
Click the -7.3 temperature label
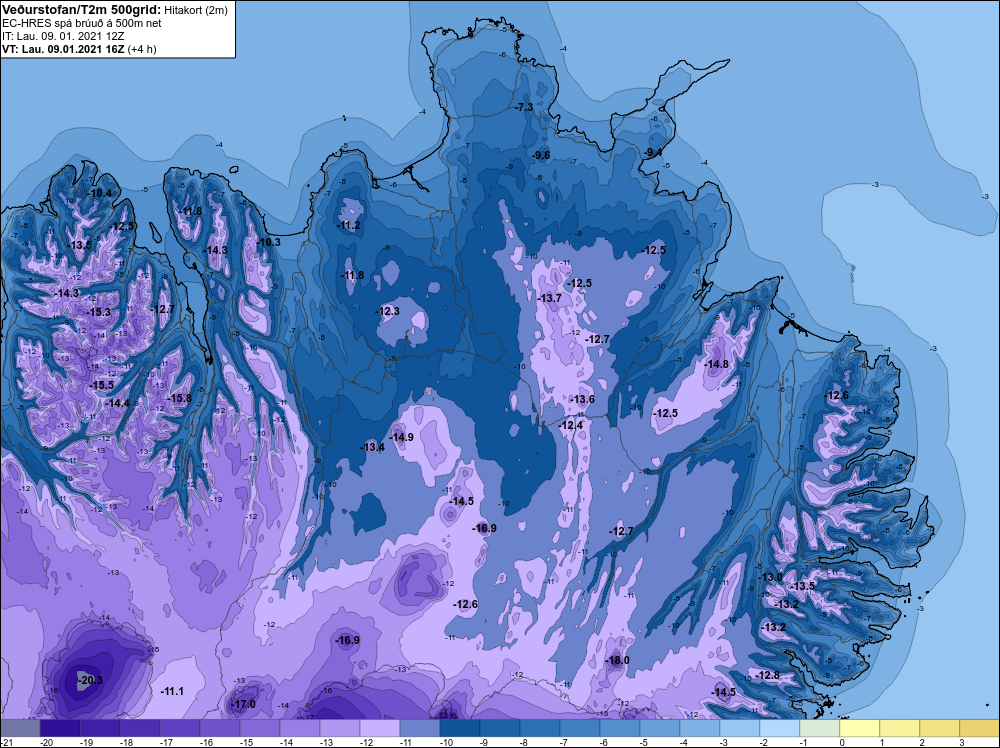(x=524, y=107)
